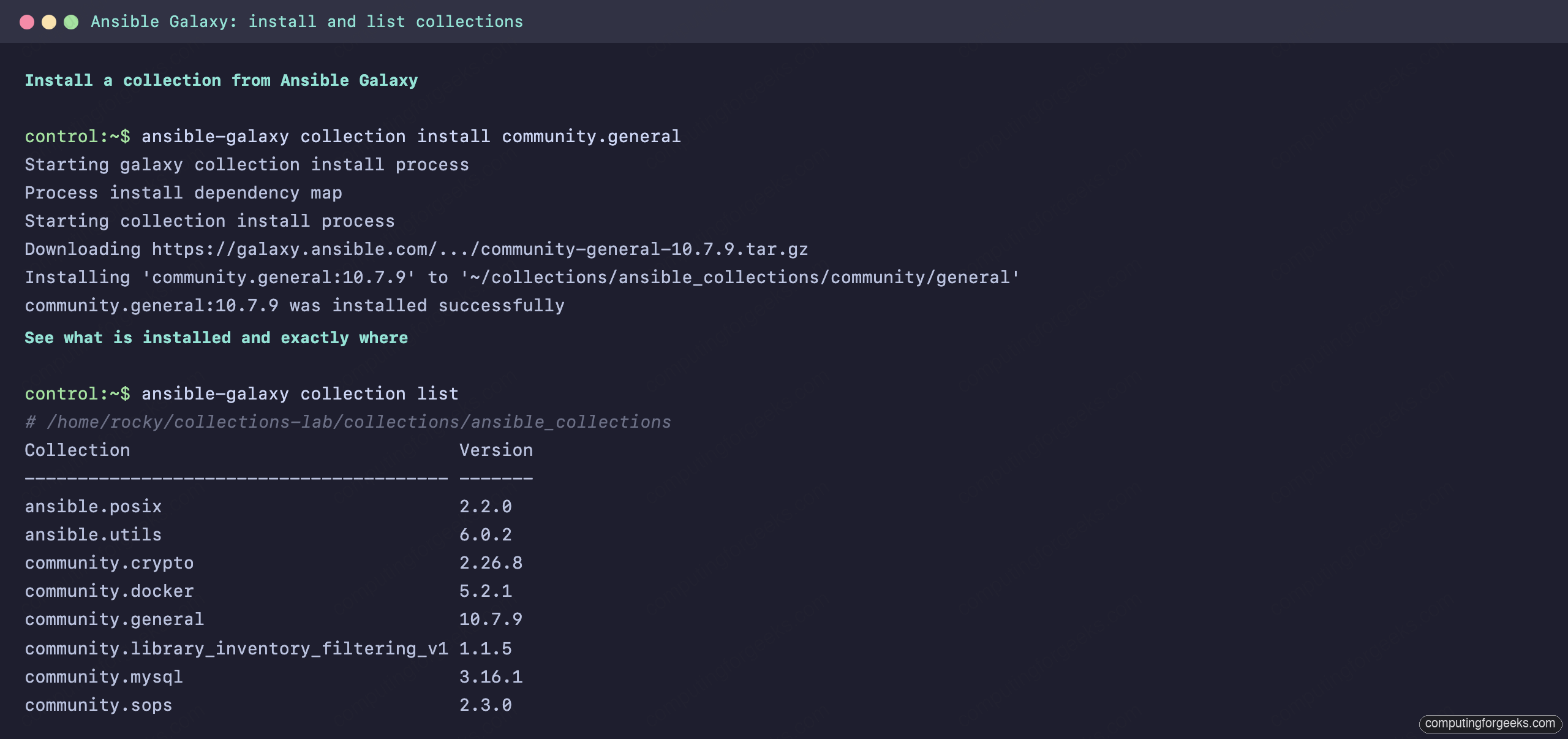
Task: Click the line 'Starting galaxy collection install process'
Action: click(x=247, y=165)
